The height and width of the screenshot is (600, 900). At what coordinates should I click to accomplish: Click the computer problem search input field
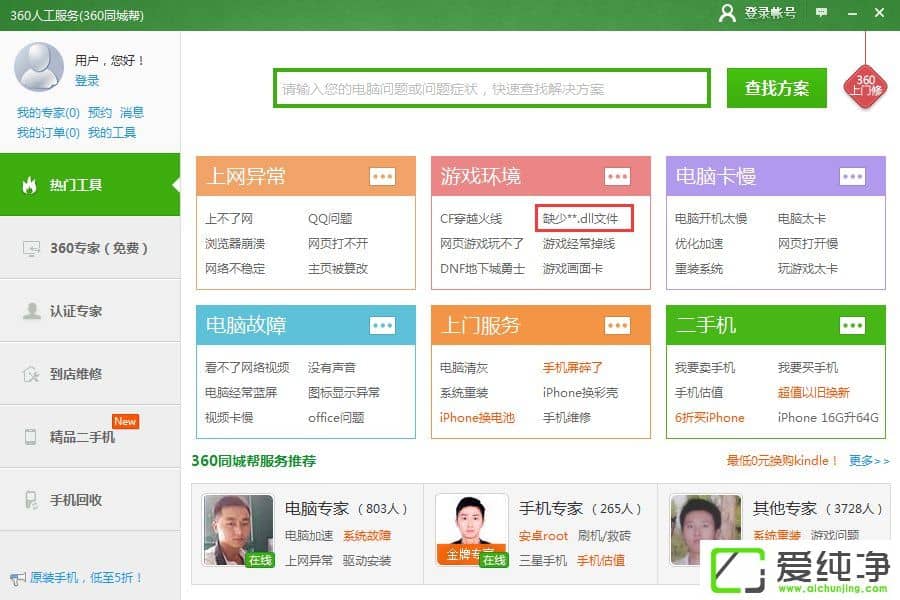coord(492,88)
